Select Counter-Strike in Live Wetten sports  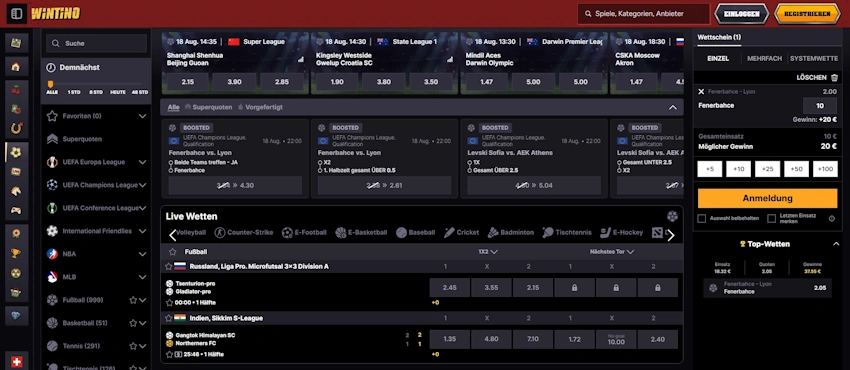pyautogui.click(x=244, y=232)
